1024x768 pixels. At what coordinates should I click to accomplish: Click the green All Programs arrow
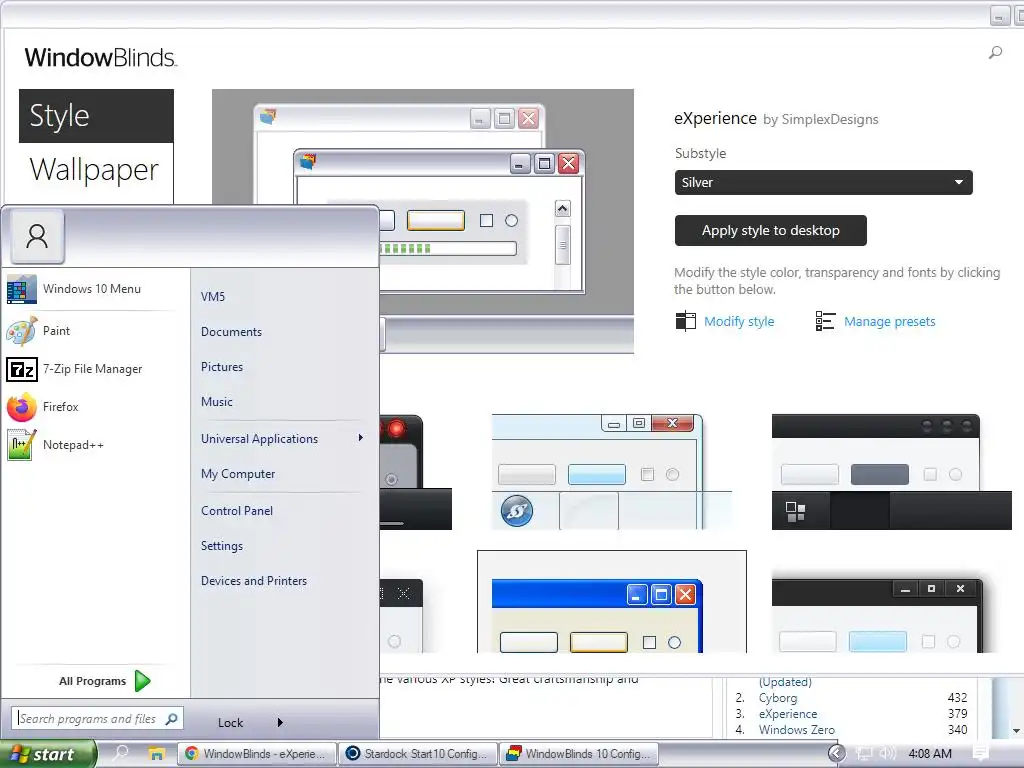pos(142,680)
